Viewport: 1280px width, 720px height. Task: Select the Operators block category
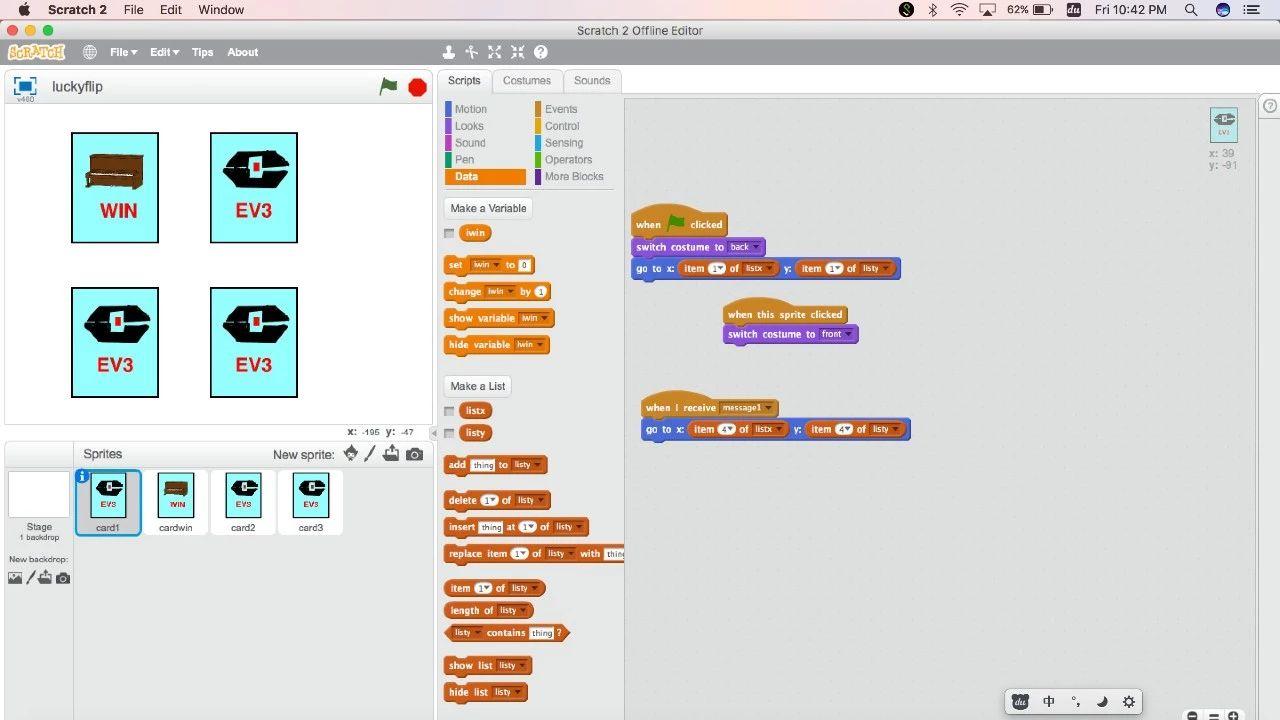pos(568,160)
